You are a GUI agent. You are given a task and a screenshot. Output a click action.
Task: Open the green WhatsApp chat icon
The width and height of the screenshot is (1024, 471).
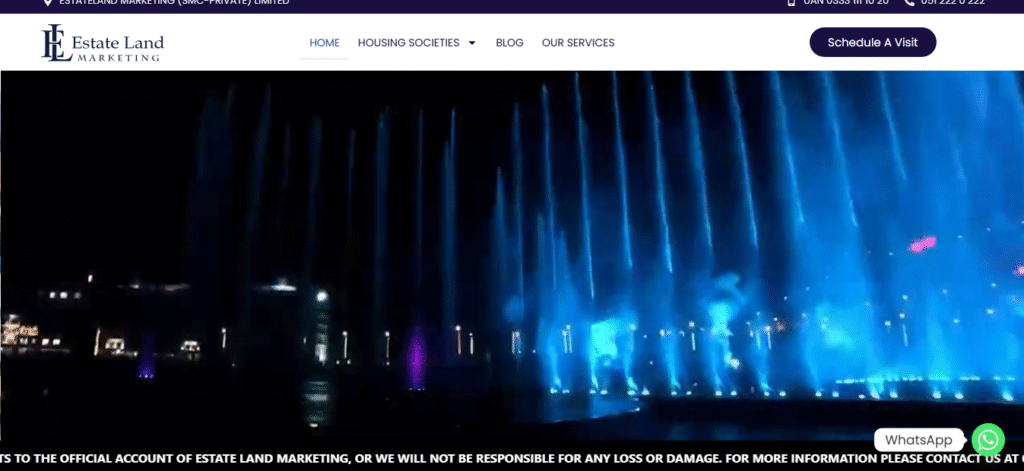988,439
